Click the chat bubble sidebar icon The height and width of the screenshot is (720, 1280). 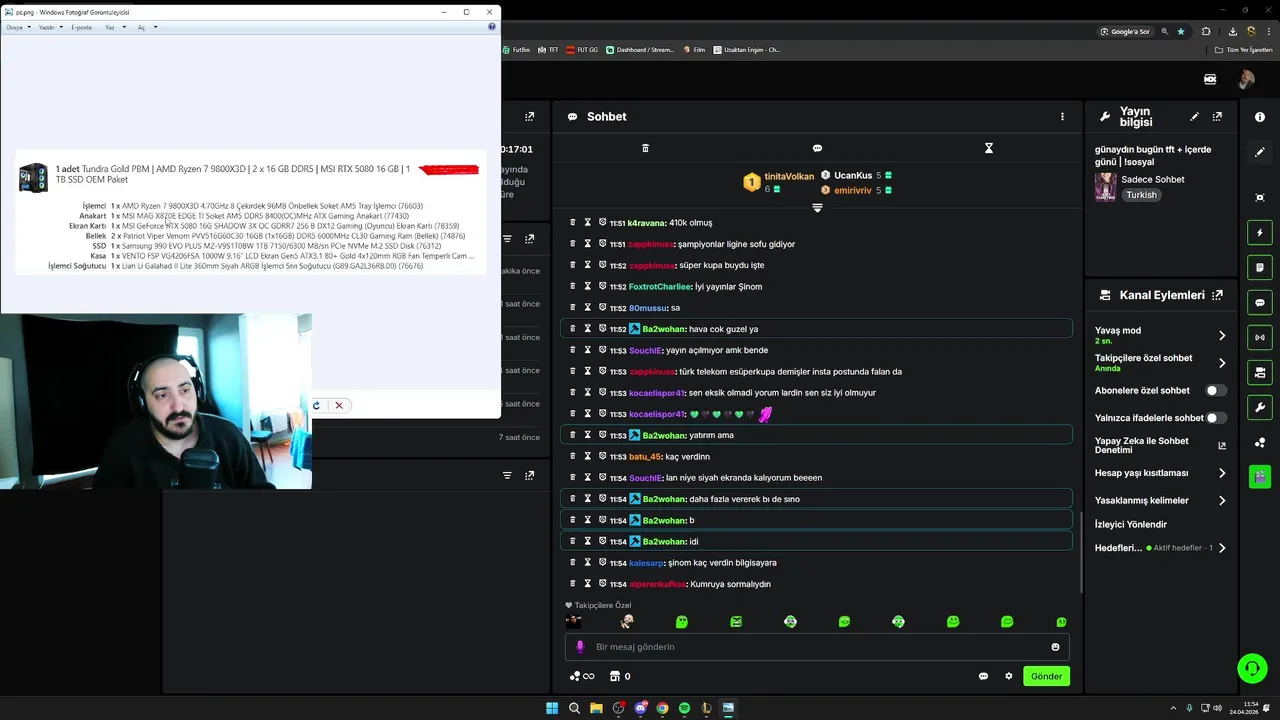click(1260, 303)
